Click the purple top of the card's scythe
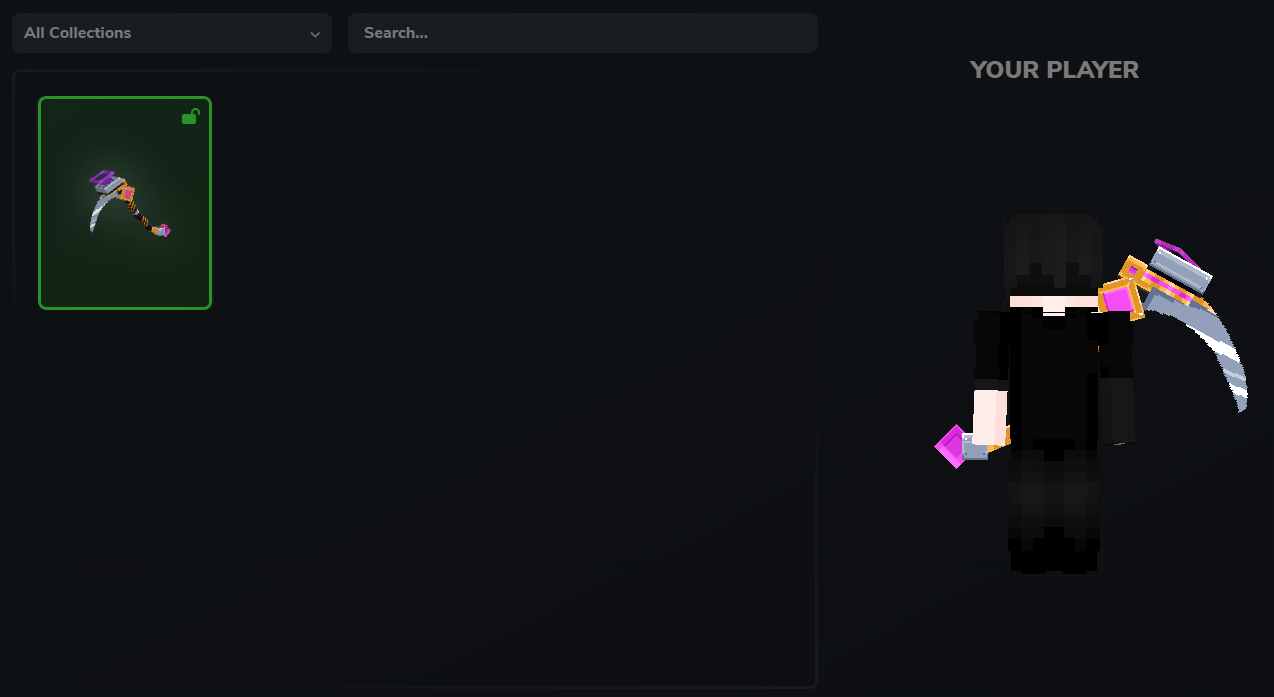 point(102,179)
